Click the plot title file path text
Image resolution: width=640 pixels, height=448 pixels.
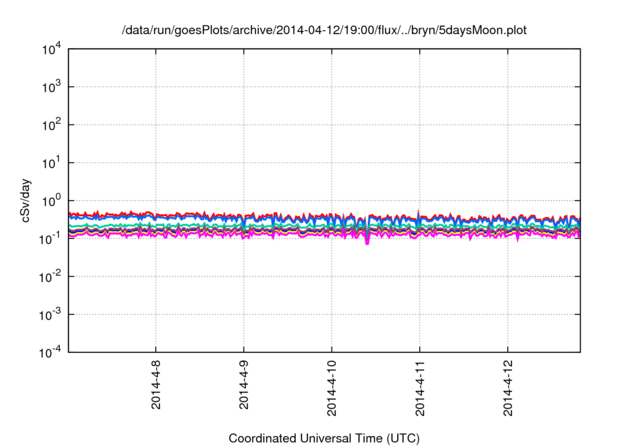tap(324, 30)
